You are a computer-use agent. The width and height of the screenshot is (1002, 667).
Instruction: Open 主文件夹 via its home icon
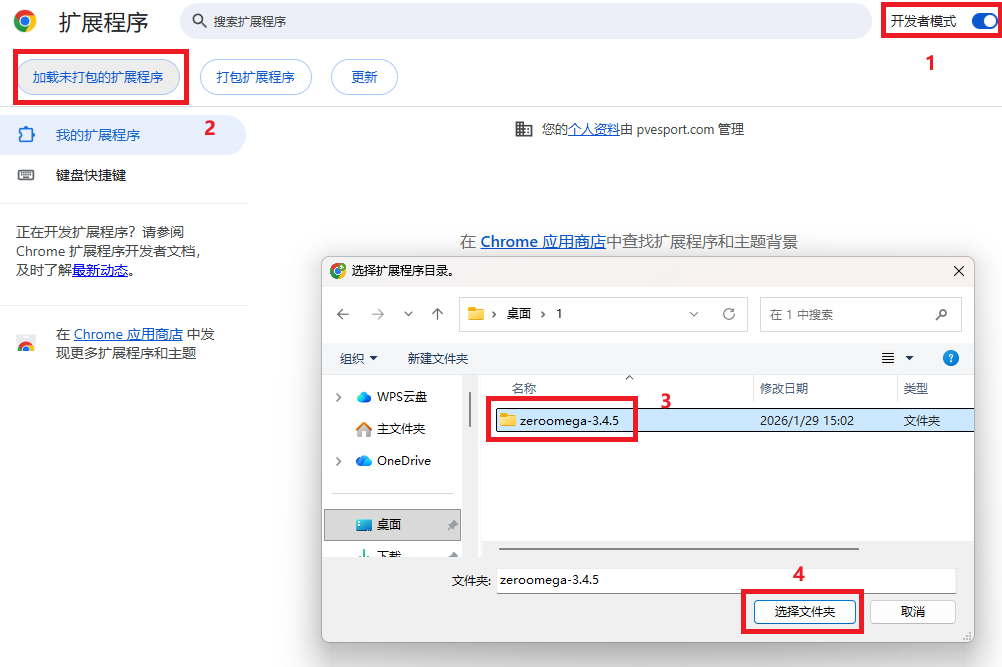click(x=363, y=429)
